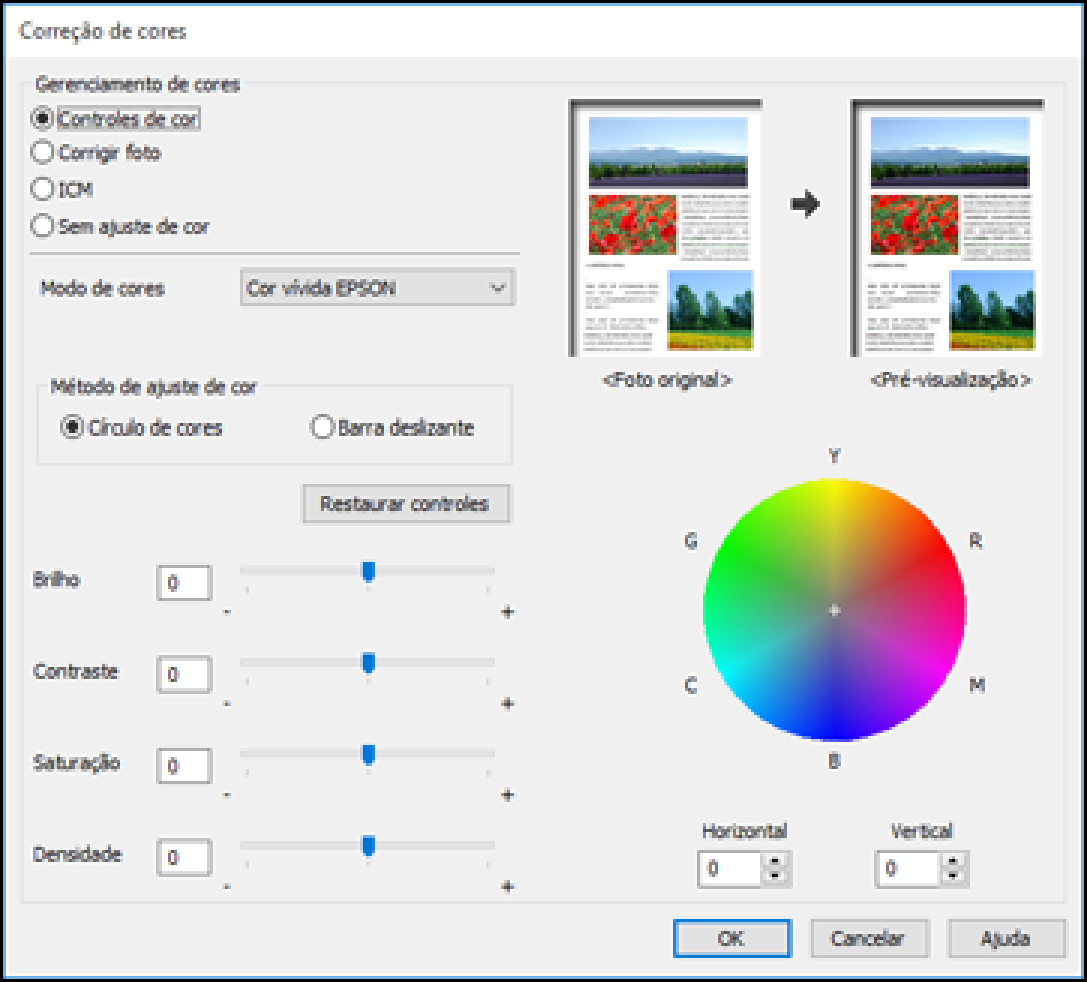The height and width of the screenshot is (982, 1087).
Task: Click the Pré-visualização preview thumbnail
Action: pyautogui.click(x=948, y=229)
